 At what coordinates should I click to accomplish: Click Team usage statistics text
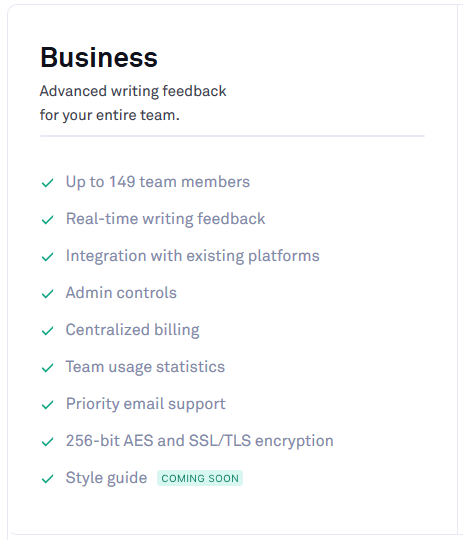pos(145,367)
